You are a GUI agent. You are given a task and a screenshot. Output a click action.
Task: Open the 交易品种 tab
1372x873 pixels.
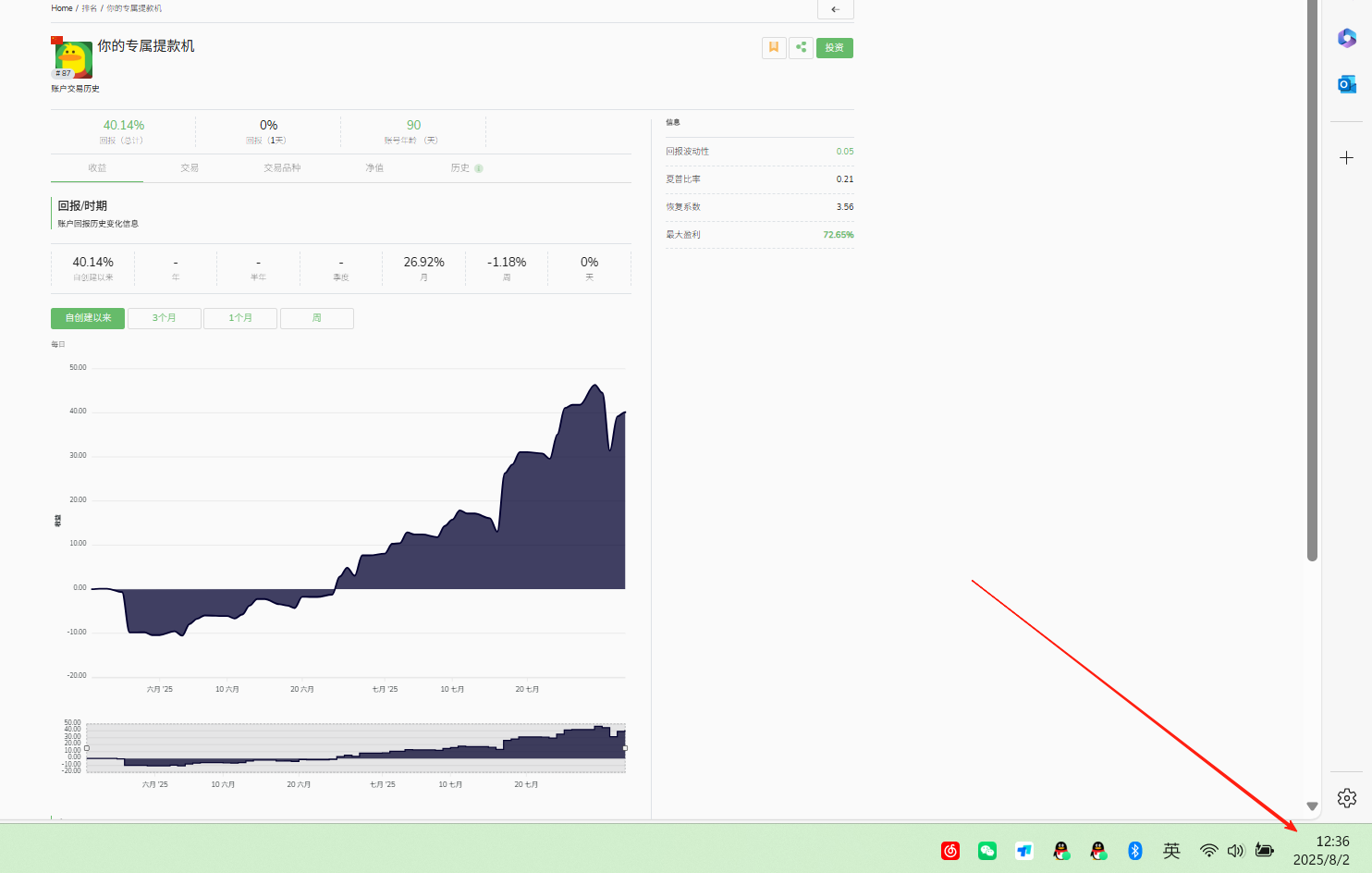pos(282,168)
